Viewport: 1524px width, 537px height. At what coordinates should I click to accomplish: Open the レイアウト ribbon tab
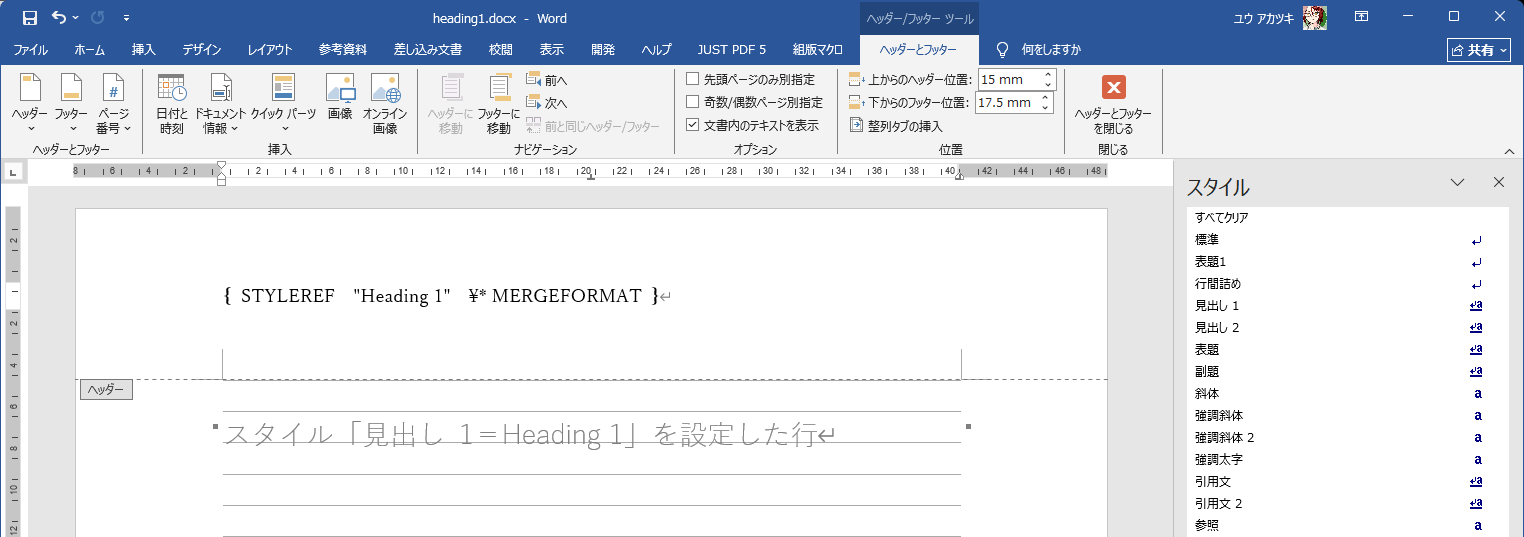tap(270, 49)
